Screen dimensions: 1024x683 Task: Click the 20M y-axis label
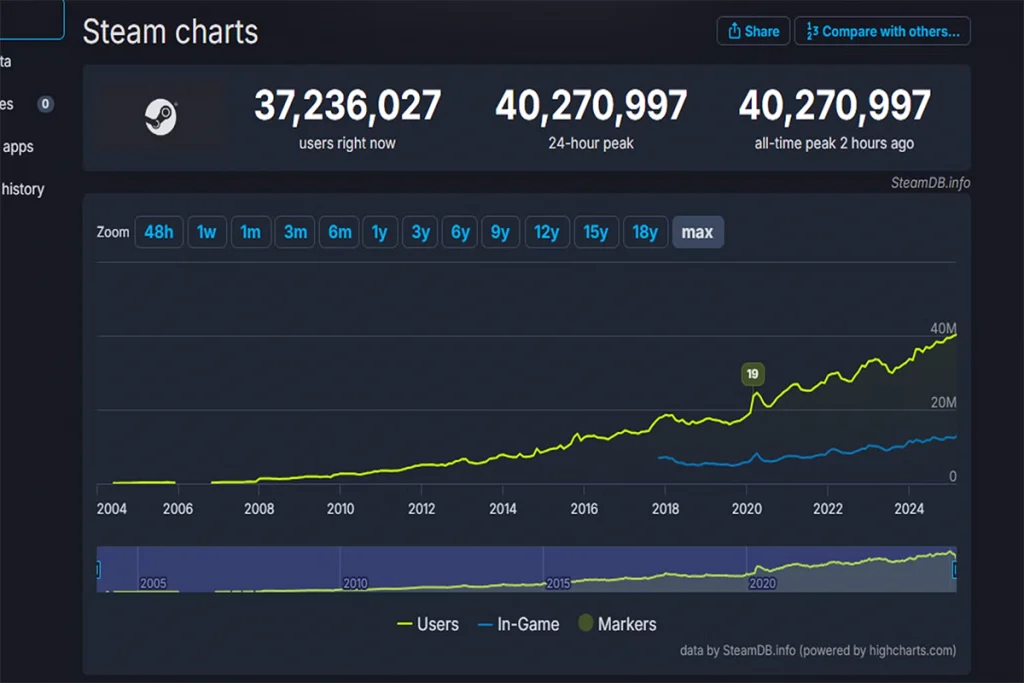coord(944,402)
